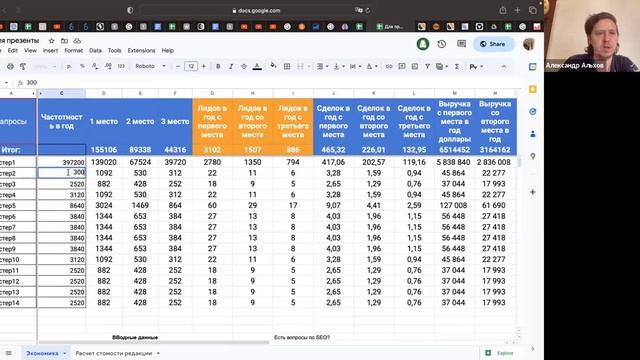640x360 pixels.
Task: Open the View menu
Action: tap(30, 51)
